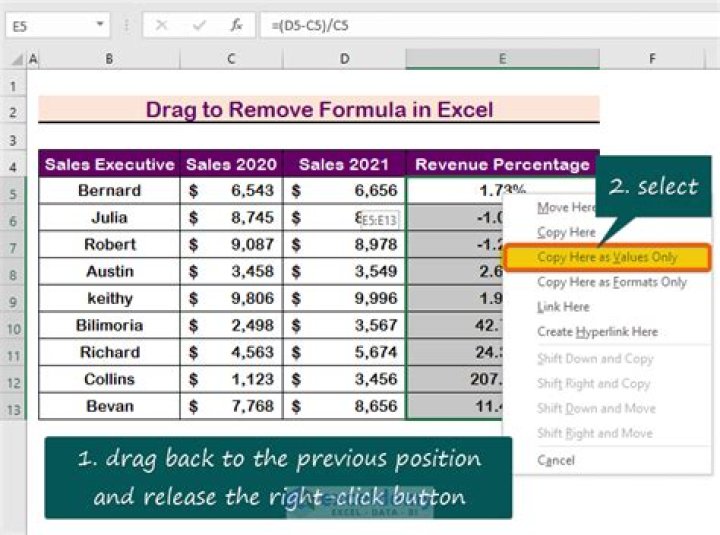
Task: Select row 2 header
Action: (x=13, y=112)
